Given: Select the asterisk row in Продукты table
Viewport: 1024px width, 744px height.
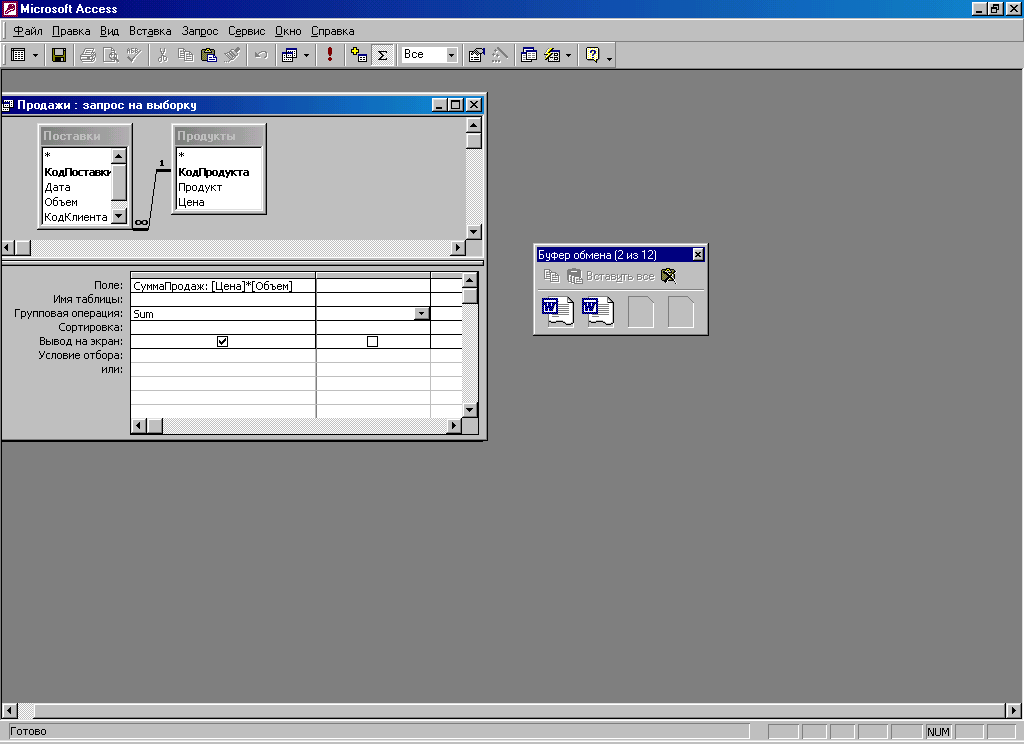Looking at the screenshot, I should coord(219,155).
